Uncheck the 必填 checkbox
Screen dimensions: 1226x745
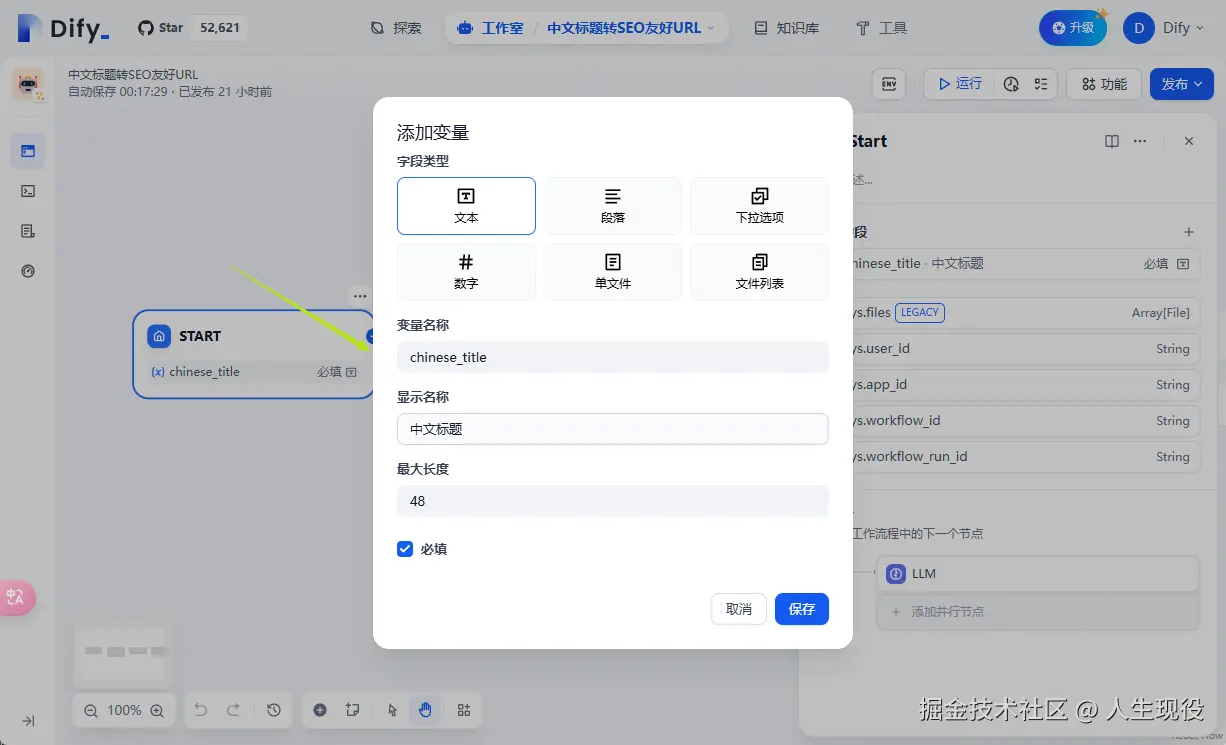(x=405, y=549)
